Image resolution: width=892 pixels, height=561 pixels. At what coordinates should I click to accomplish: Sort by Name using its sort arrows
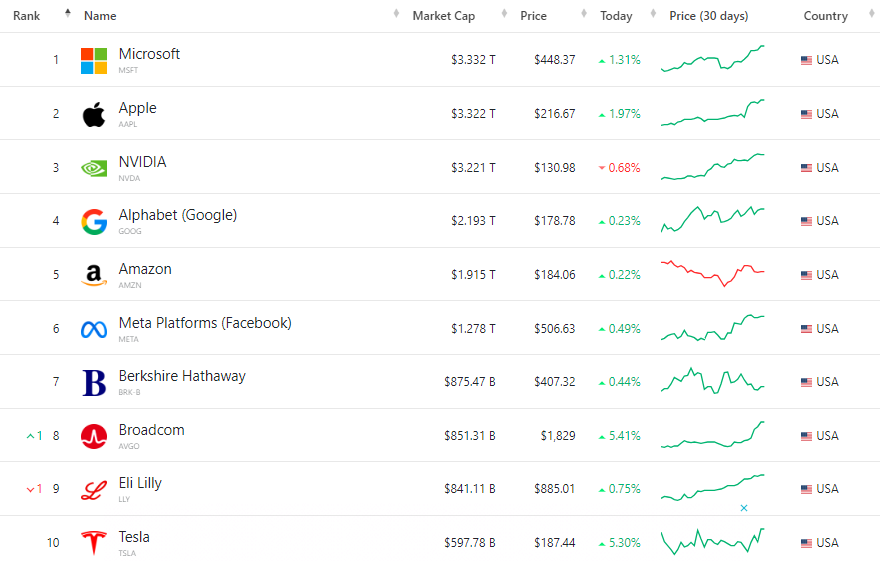(x=396, y=13)
